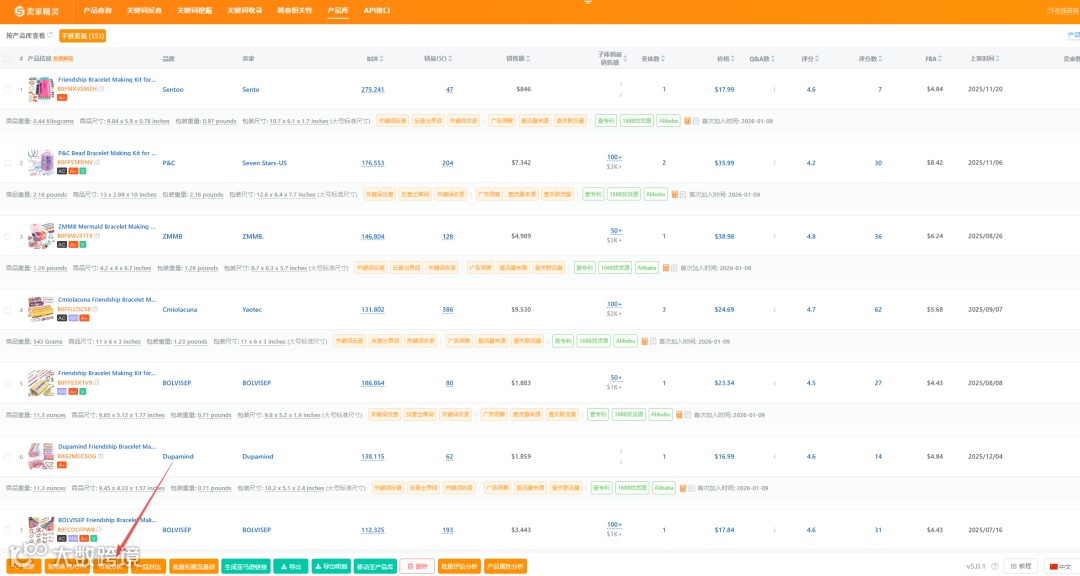Copy ASIN B0FFGSX1V9 with copy icon
This screenshot has width=1080, height=576.
(x=96, y=382)
